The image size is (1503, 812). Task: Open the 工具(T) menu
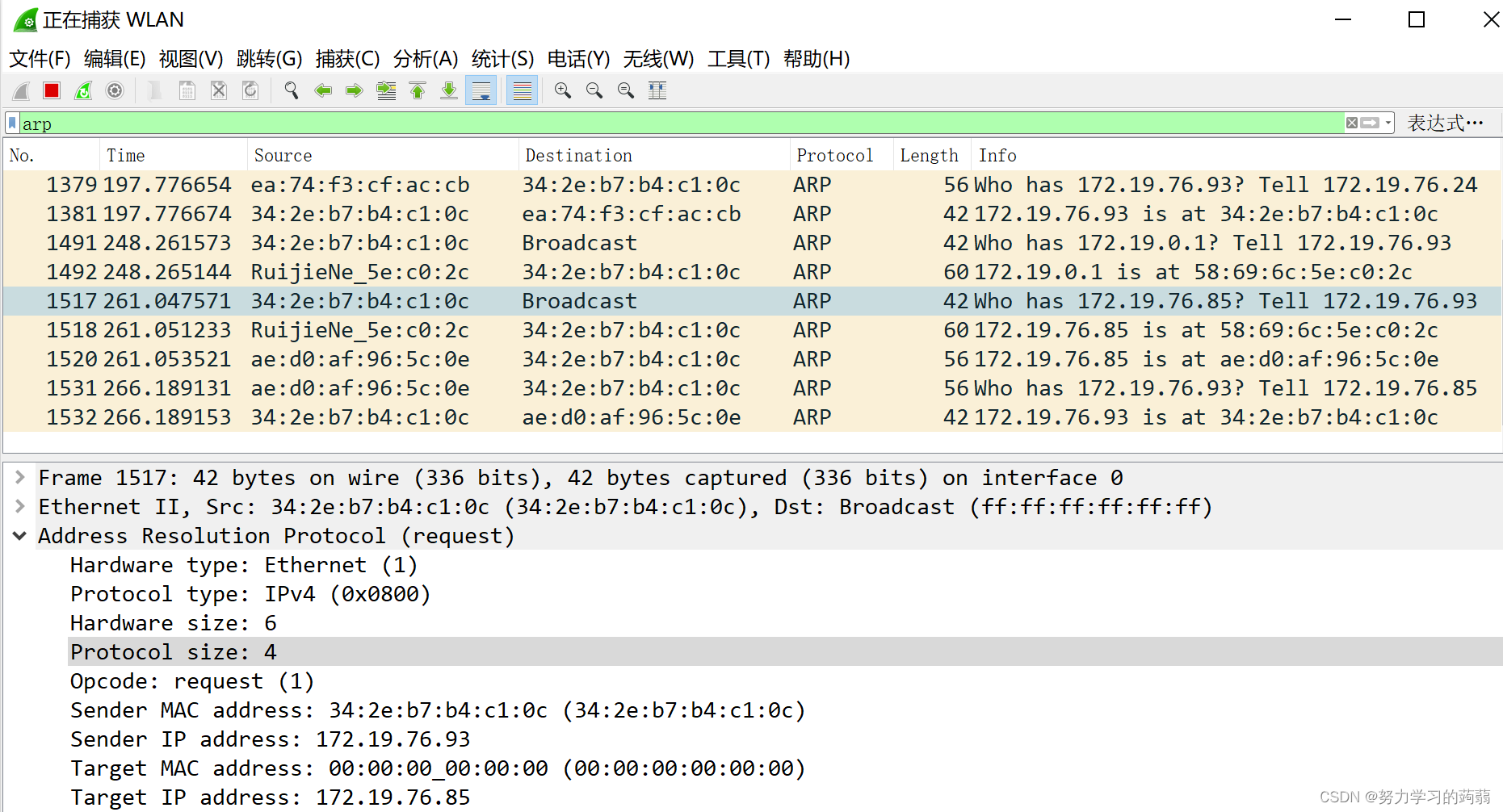(738, 59)
